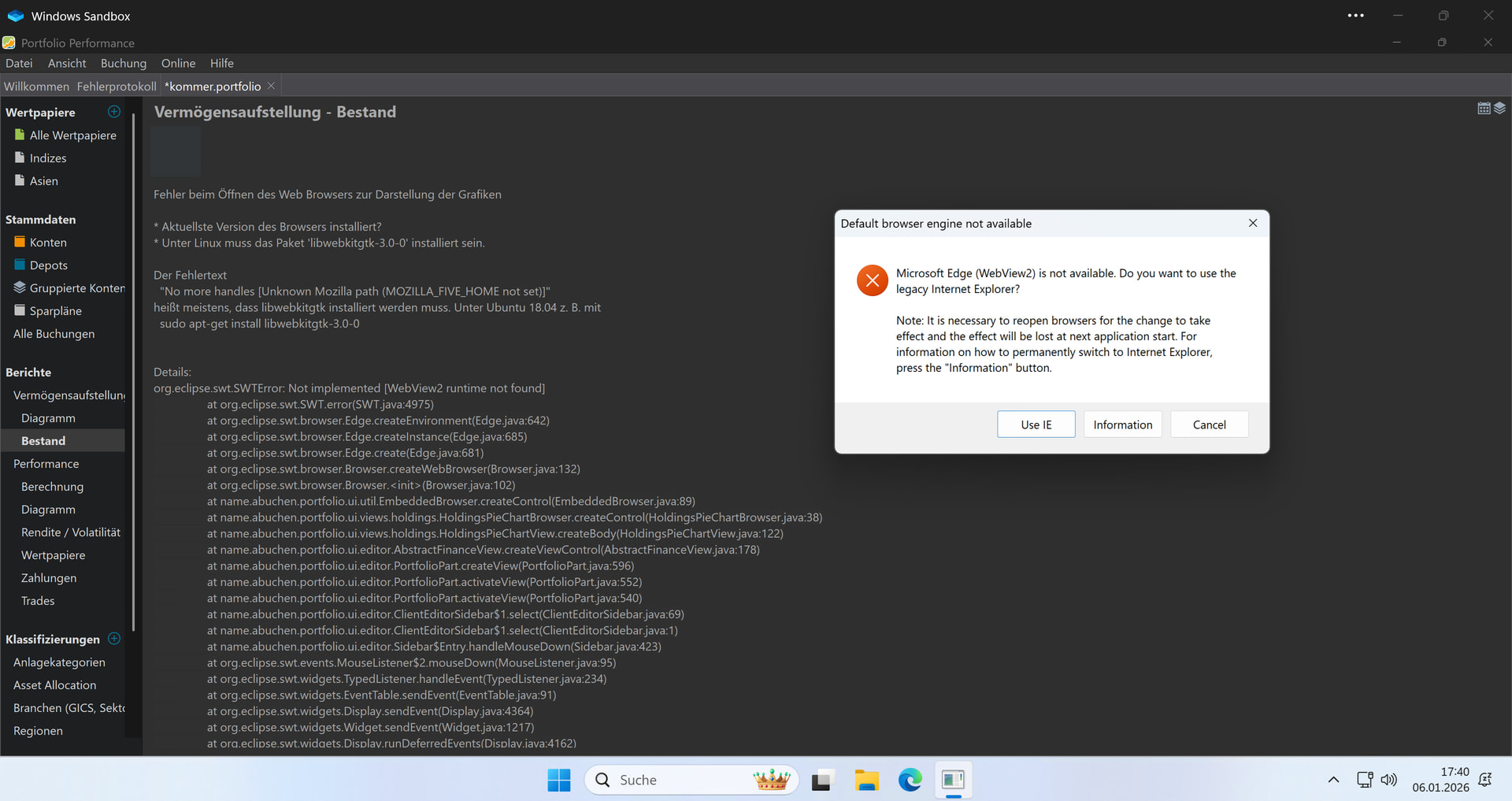Click the plus icon beside Klassifizierungen heading

tap(114, 639)
